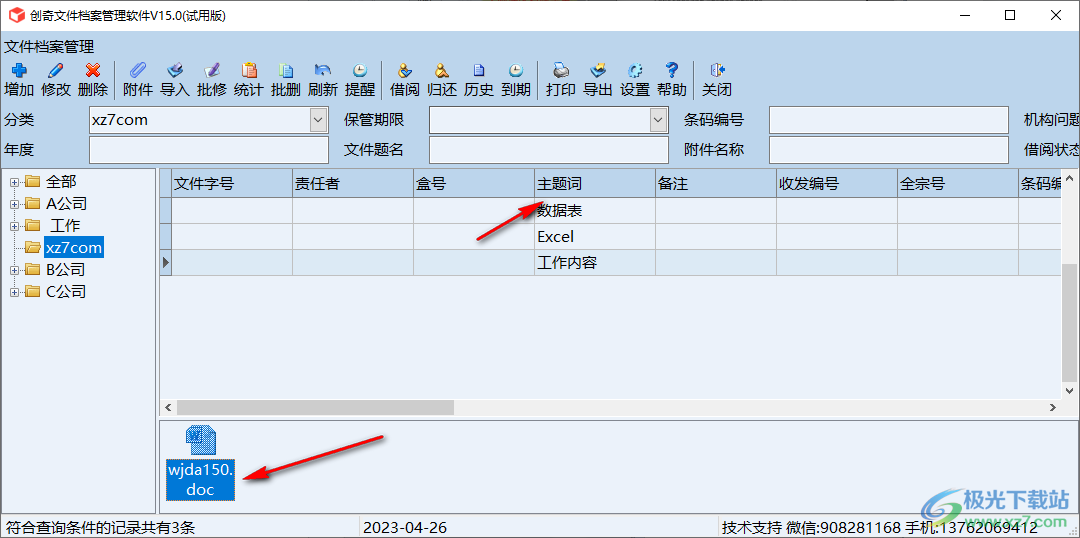Click the horizontal scrollbar thumb under the table
Screen dimensions: 1080x538
tap(315, 407)
